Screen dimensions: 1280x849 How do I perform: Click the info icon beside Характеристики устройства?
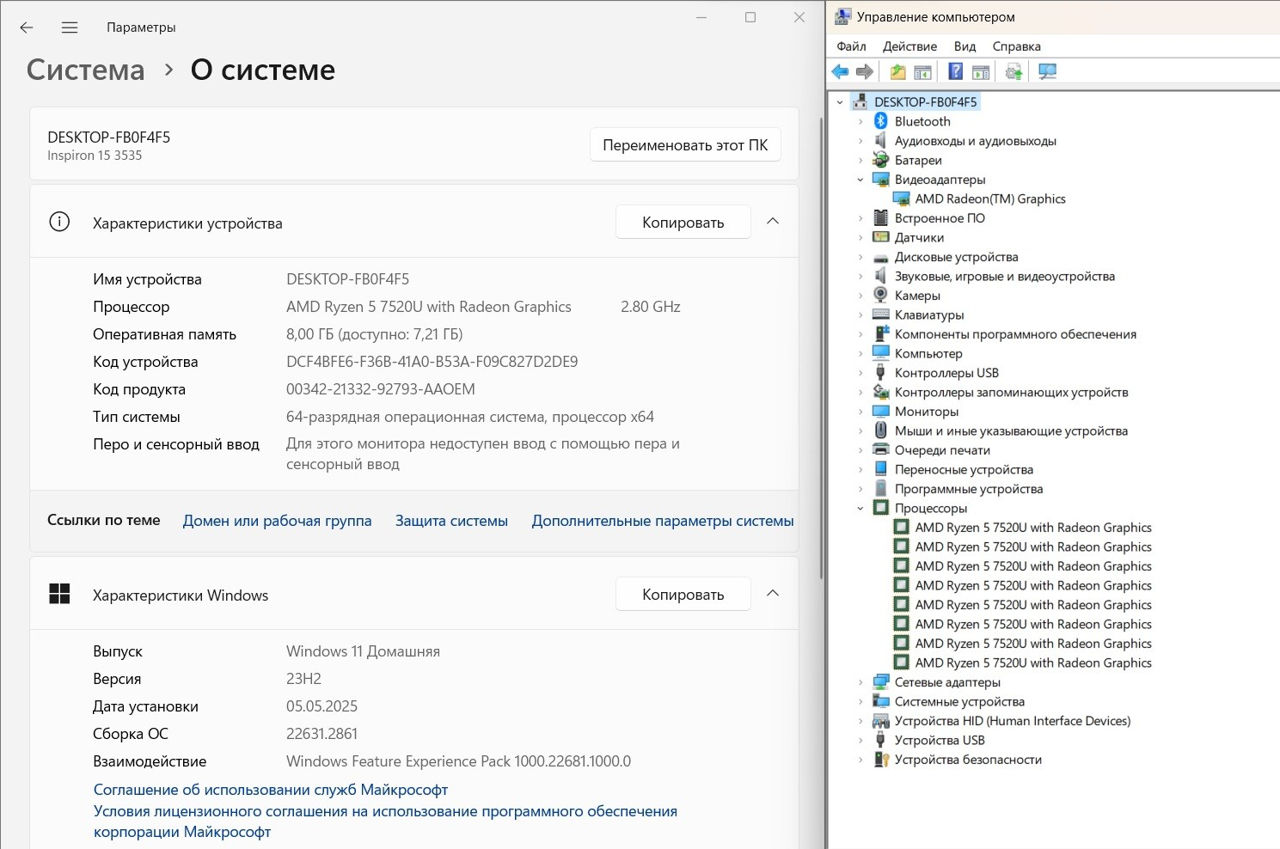(x=59, y=222)
